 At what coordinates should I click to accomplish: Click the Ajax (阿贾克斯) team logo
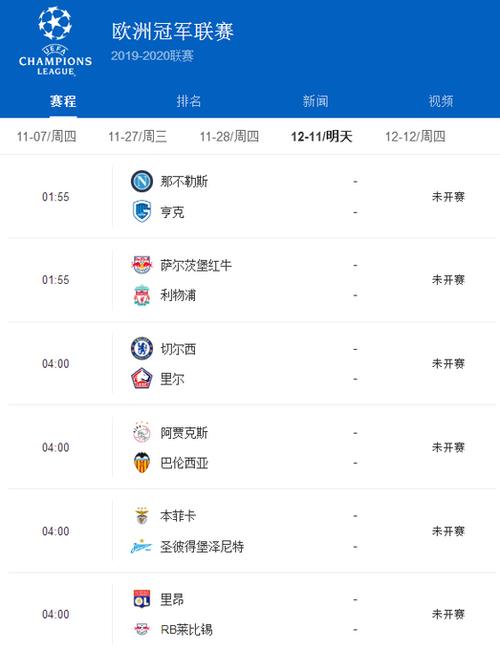(142, 432)
